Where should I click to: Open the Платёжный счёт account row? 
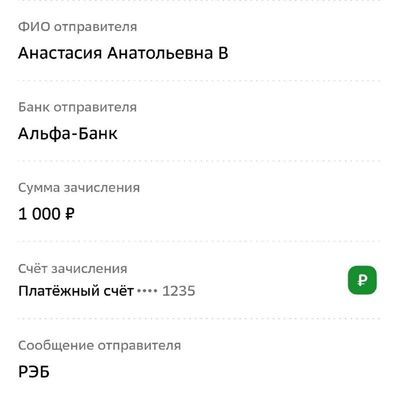(x=199, y=280)
